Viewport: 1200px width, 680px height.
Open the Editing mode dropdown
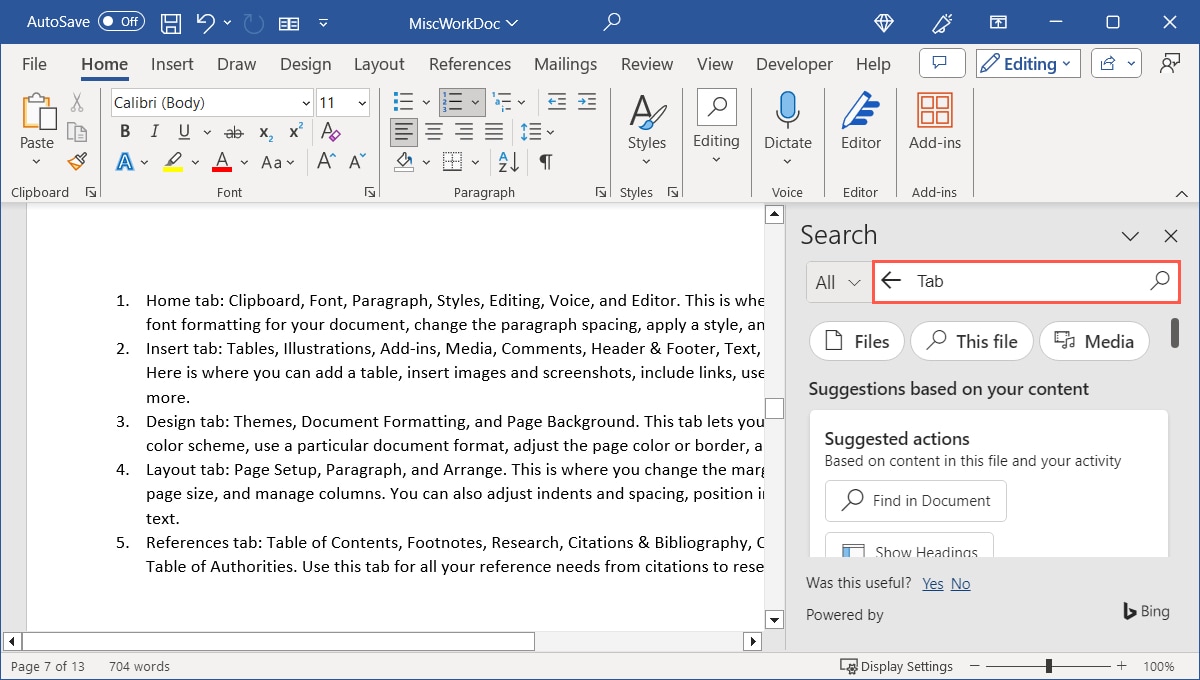[x=1027, y=63]
